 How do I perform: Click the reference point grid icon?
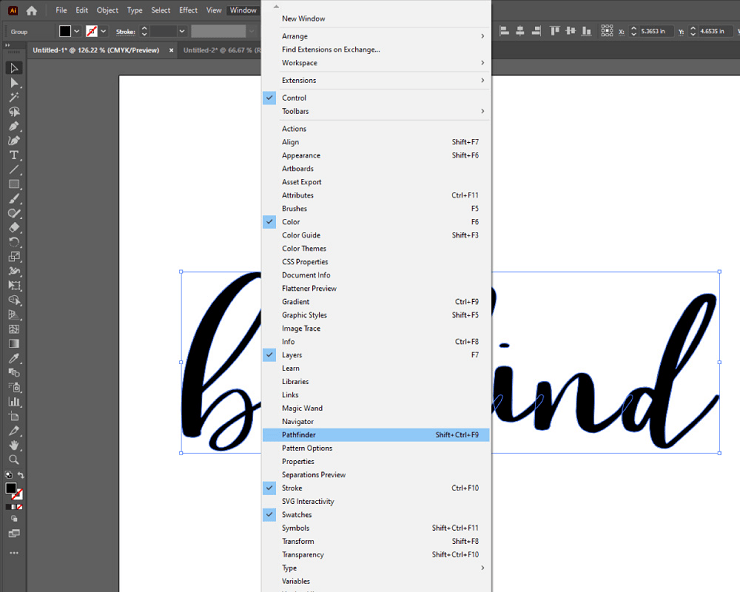[x=607, y=31]
